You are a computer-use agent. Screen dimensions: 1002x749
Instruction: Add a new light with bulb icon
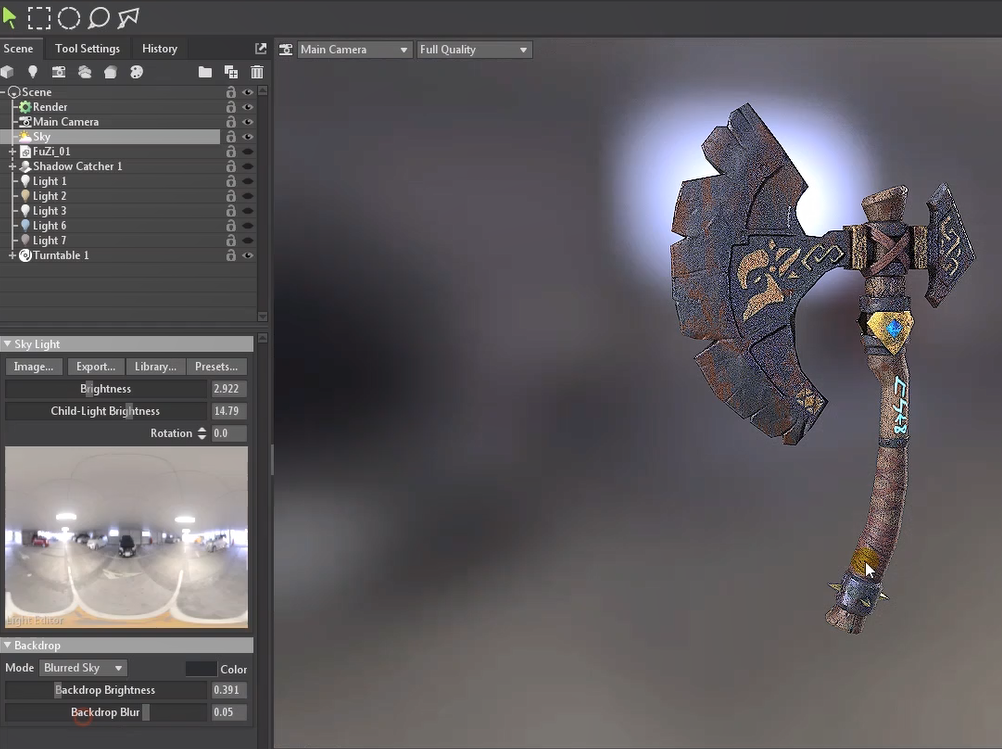[x=33, y=72]
